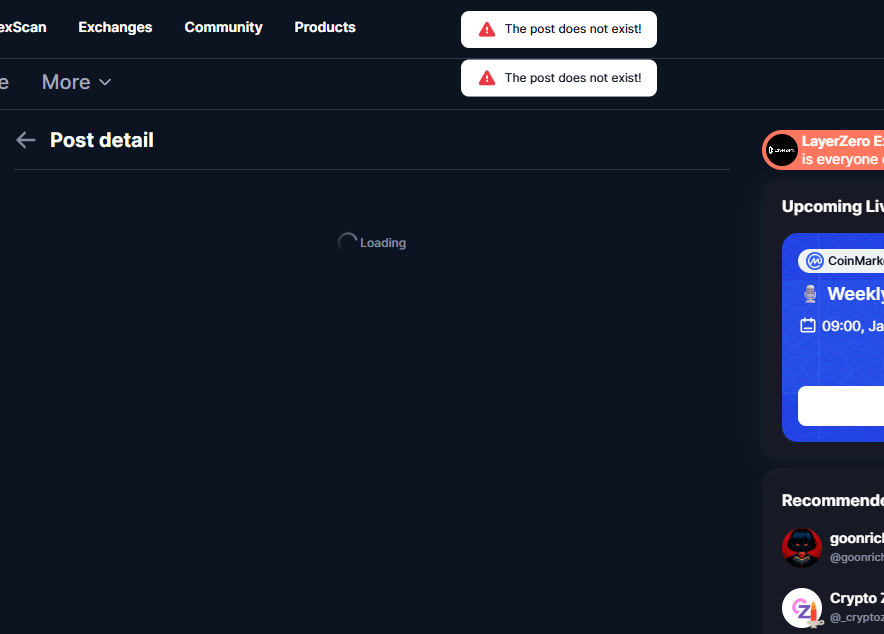Open goonrich's avatar
Screen dimensions: 884x634
(802, 548)
